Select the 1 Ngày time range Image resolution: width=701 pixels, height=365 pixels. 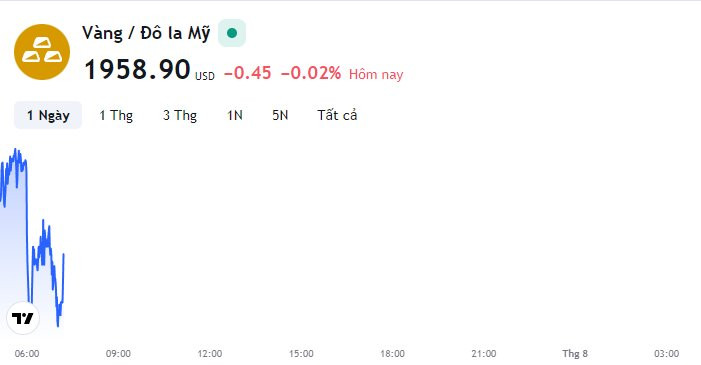(48, 115)
